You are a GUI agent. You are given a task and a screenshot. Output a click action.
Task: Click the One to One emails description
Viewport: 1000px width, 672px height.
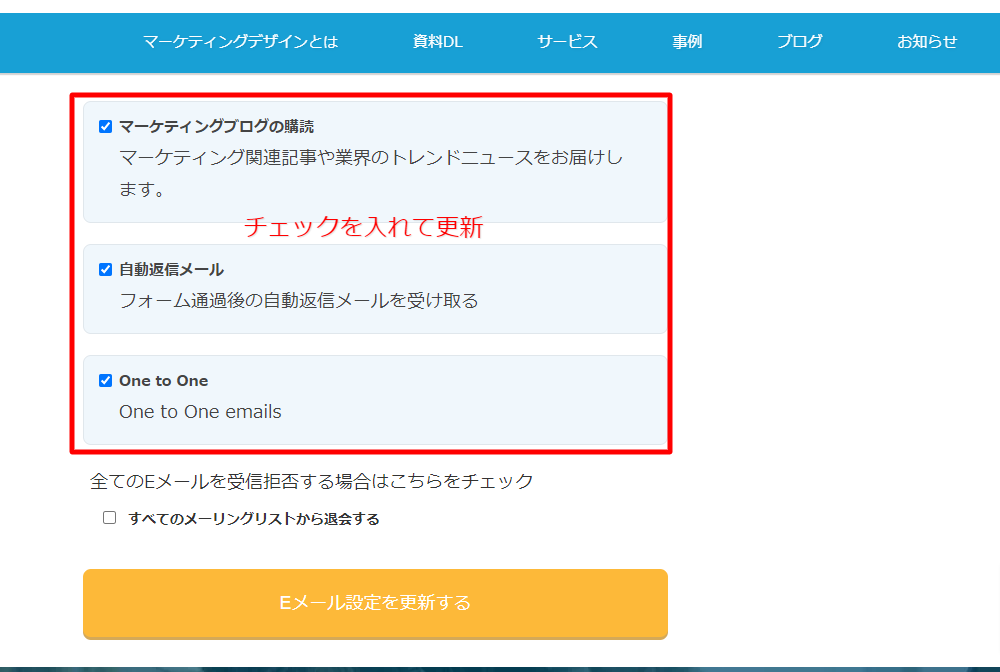(200, 412)
